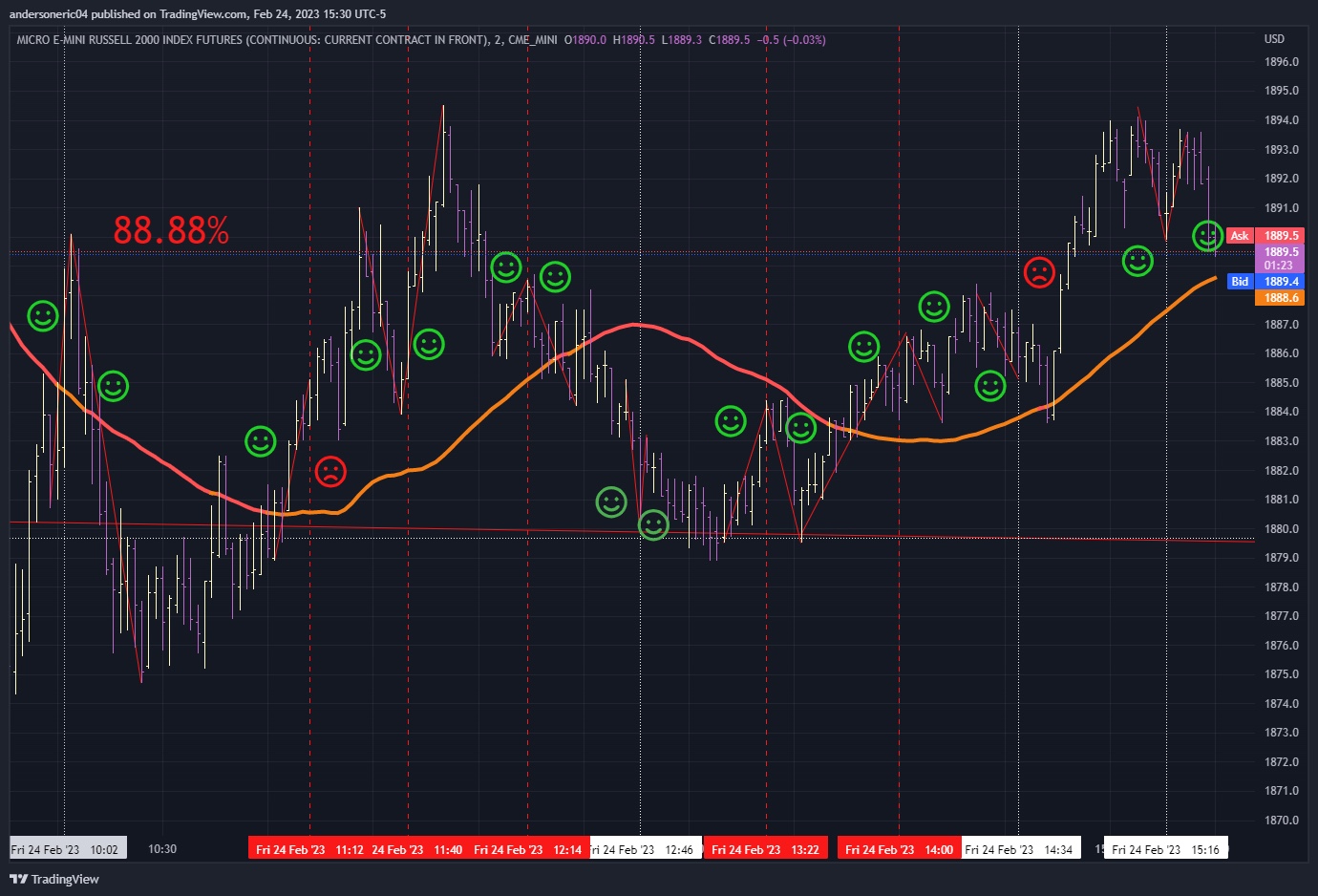The height and width of the screenshot is (896, 1318).
Task: Click the 1870.0 price axis label
Action: [x=1282, y=821]
